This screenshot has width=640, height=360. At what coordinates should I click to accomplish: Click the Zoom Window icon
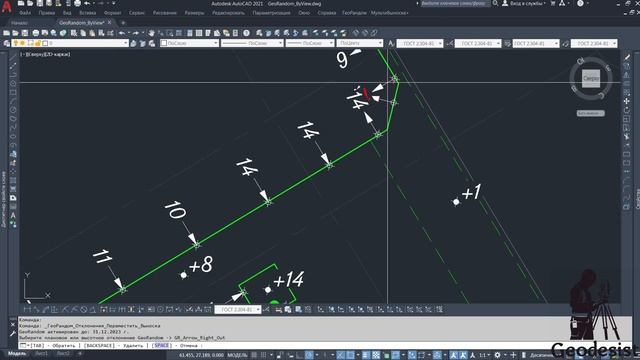(x=170, y=33)
